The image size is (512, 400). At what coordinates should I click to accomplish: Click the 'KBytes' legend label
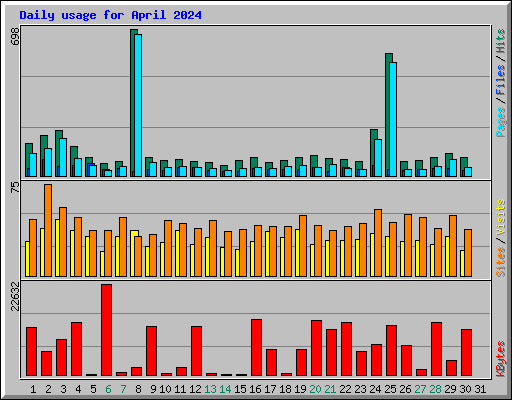tap(501, 359)
